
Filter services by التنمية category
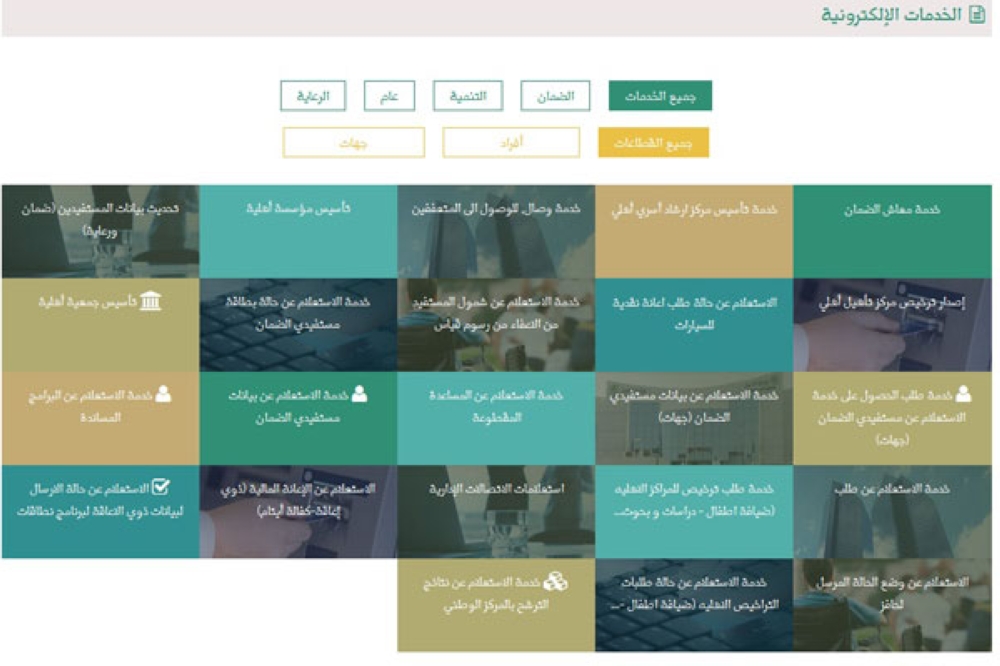click(x=468, y=96)
